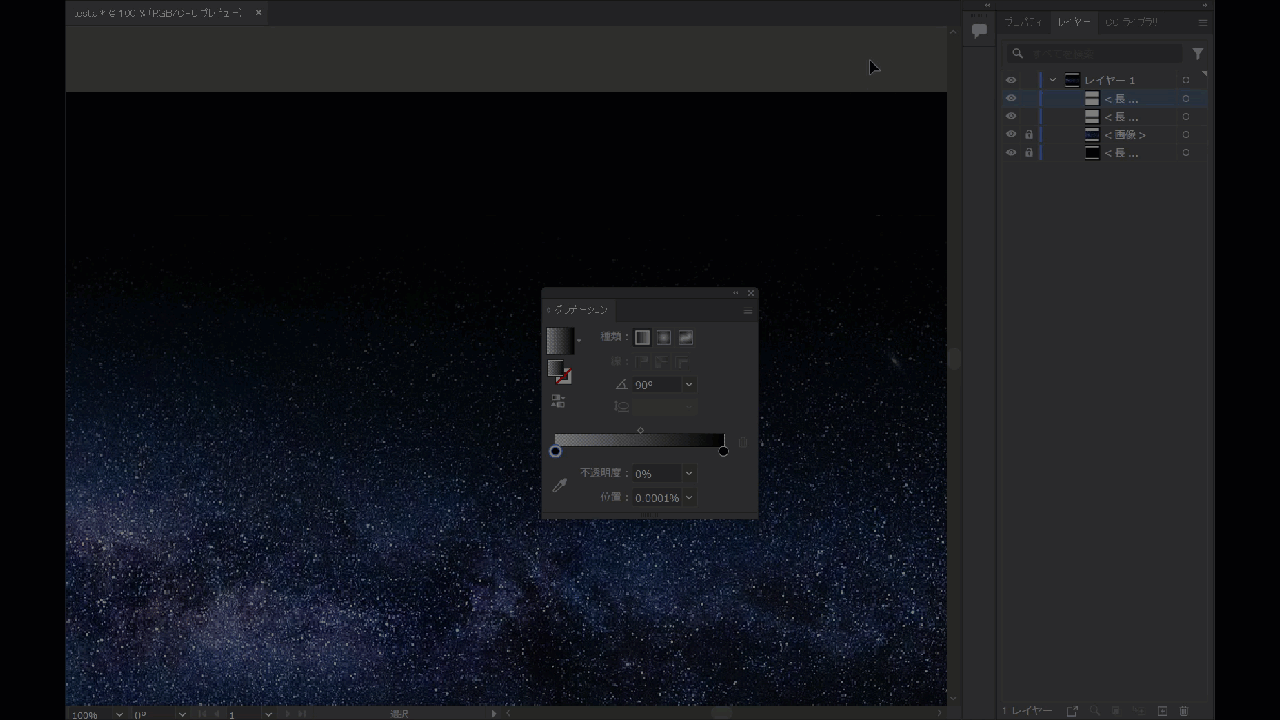Toggle visibility of the bottom rectangle layer
Screen dimensions: 1280x720
(x=1011, y=152)
